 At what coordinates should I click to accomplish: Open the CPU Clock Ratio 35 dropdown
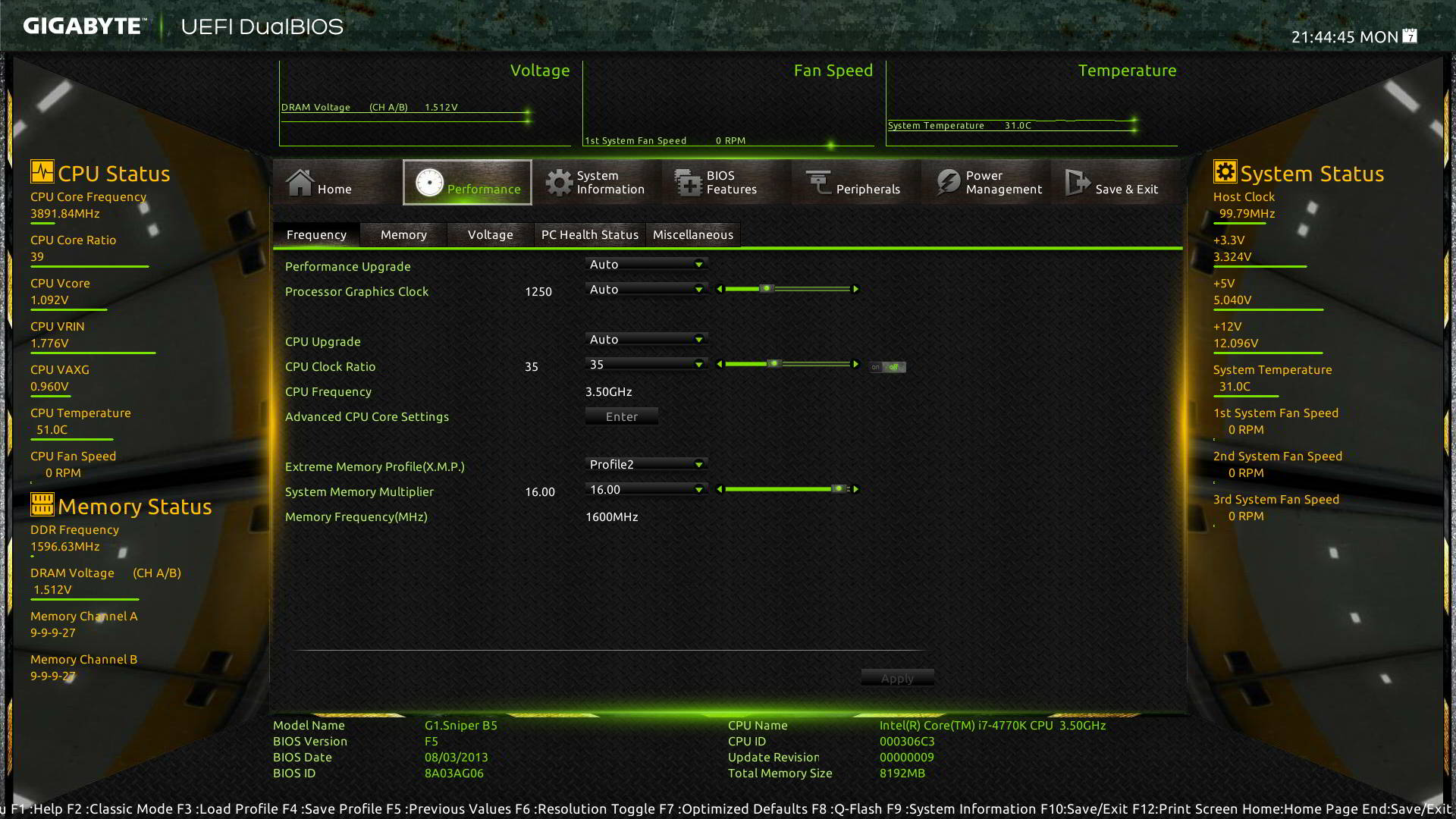coord(647,364)
